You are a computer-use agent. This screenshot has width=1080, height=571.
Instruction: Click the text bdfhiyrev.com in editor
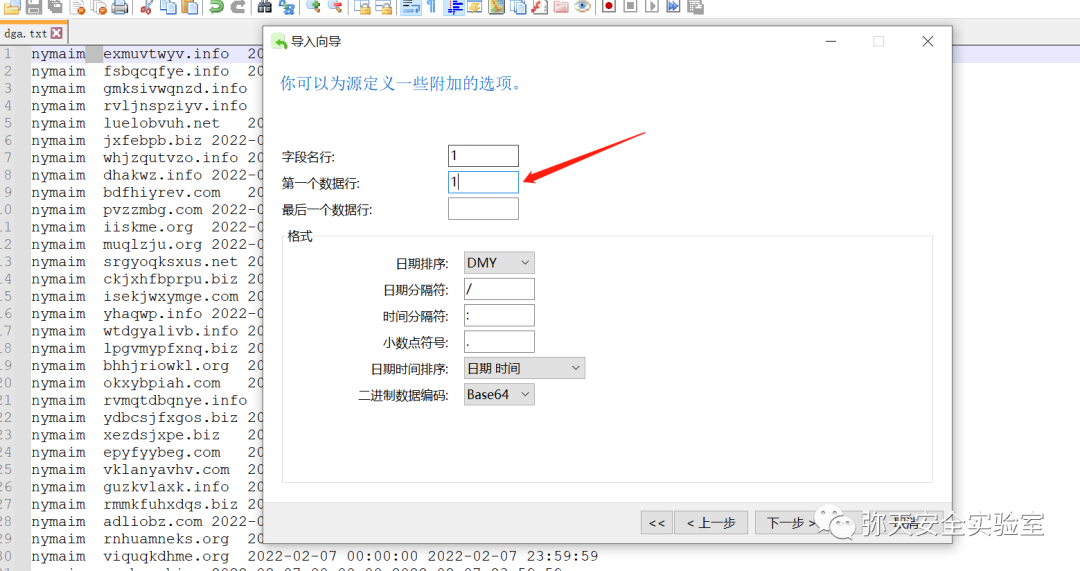[x=162, y=192]
